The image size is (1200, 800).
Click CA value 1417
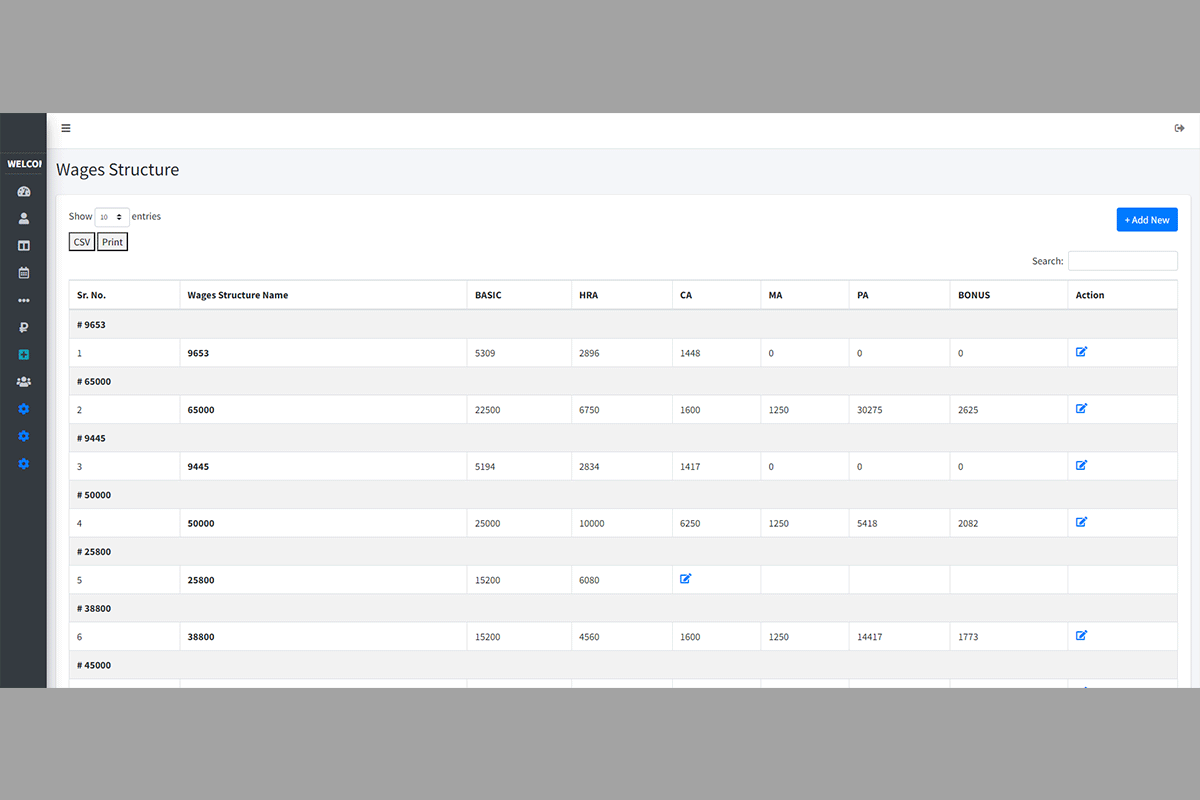(690, 467)
